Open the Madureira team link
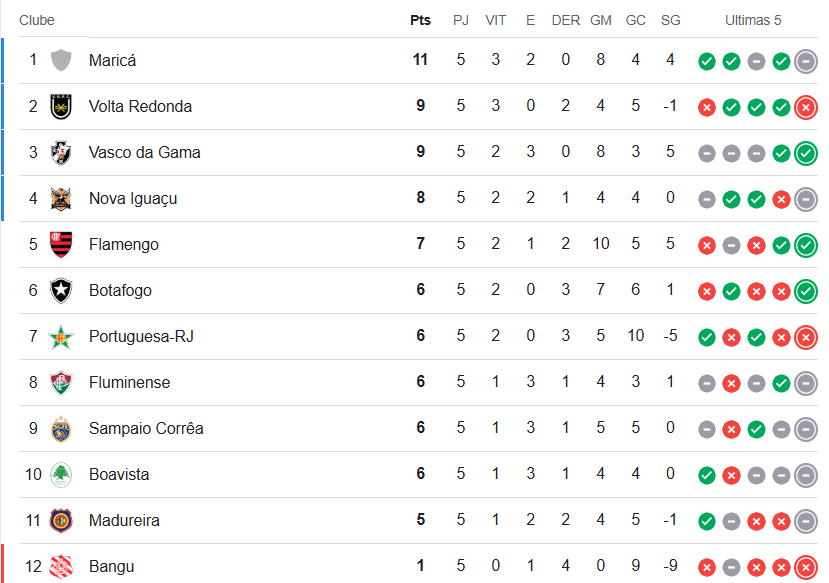The height and width of the screenshot is (583, 829). [124, 520]
